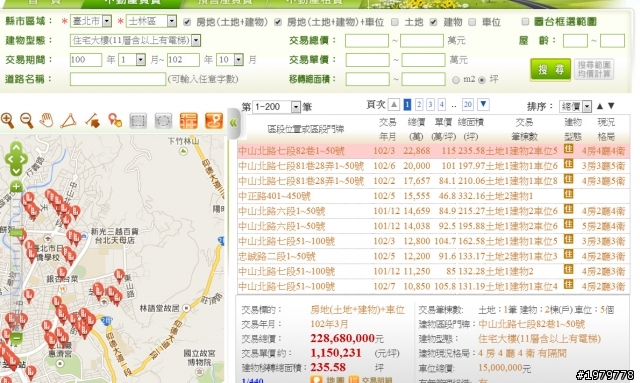
Task: Toggle 房地(土地+建物) checkbox
Action: (x=187, y=22)
